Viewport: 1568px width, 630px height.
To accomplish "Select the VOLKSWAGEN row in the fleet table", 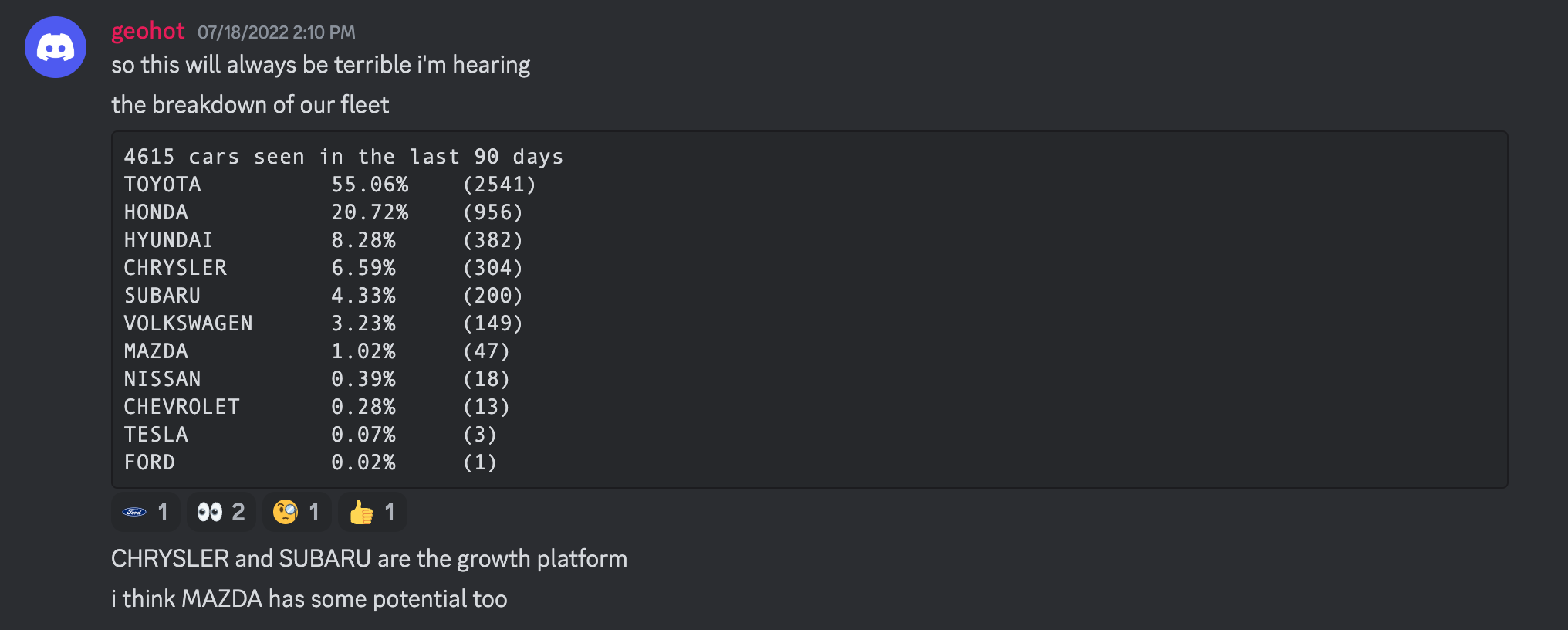I will click(324, 323).
